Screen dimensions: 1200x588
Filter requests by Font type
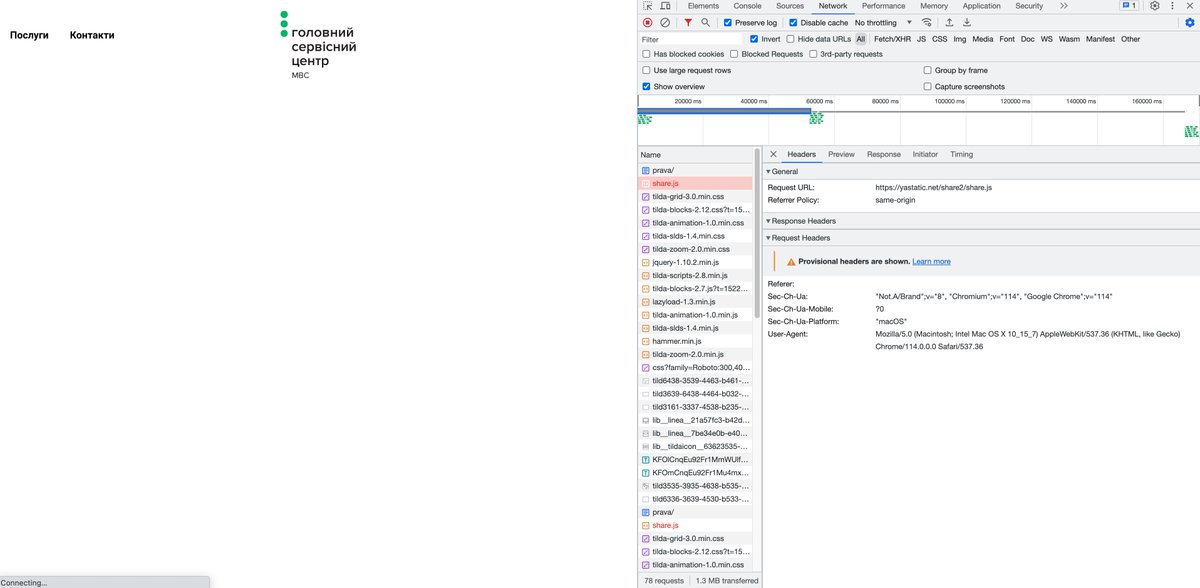point(1007,39)
